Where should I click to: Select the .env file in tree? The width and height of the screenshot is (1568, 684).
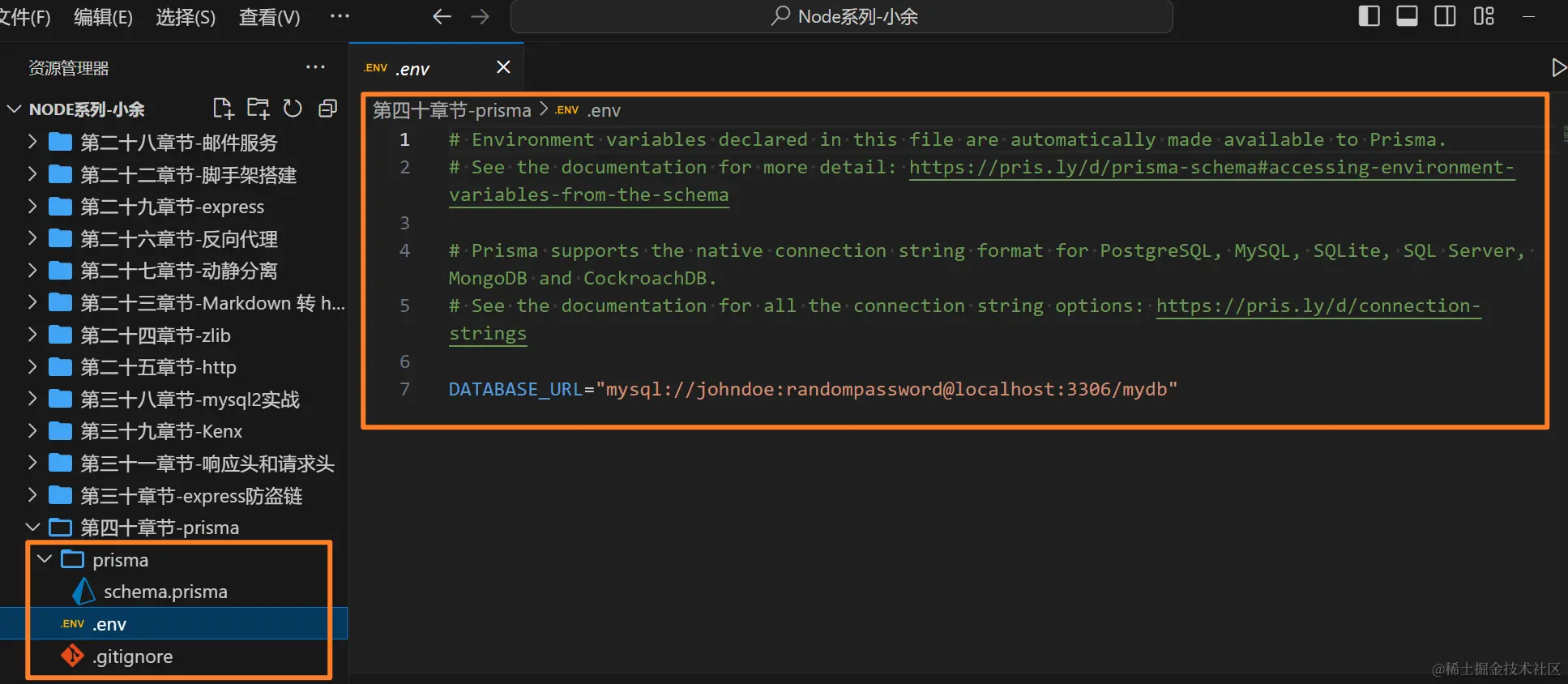(173, 624)
